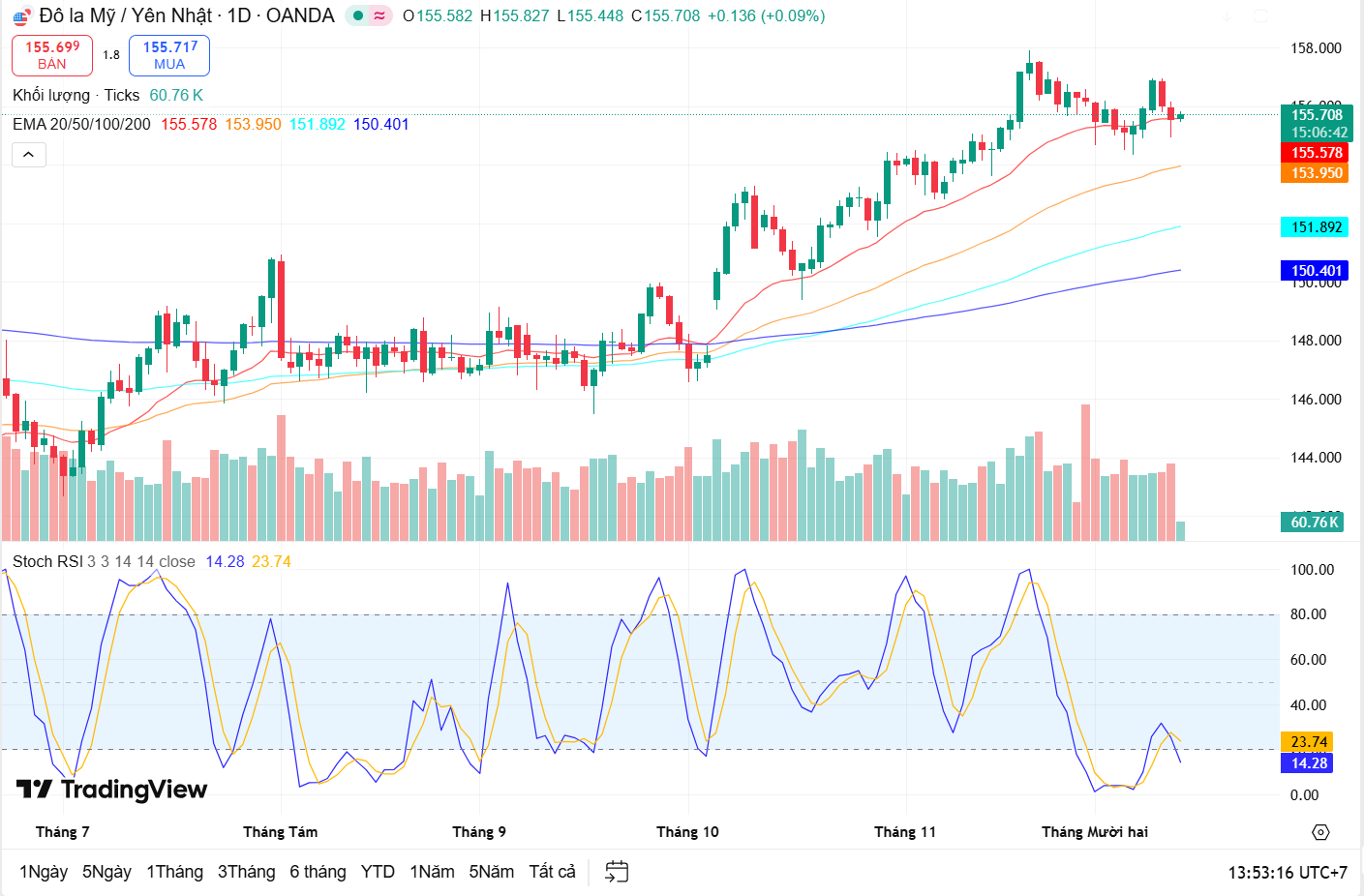This screenshot has height=896, width=1364.
Task: Click the Go-to-date calendar icon
Action: [x=616, y=871]
